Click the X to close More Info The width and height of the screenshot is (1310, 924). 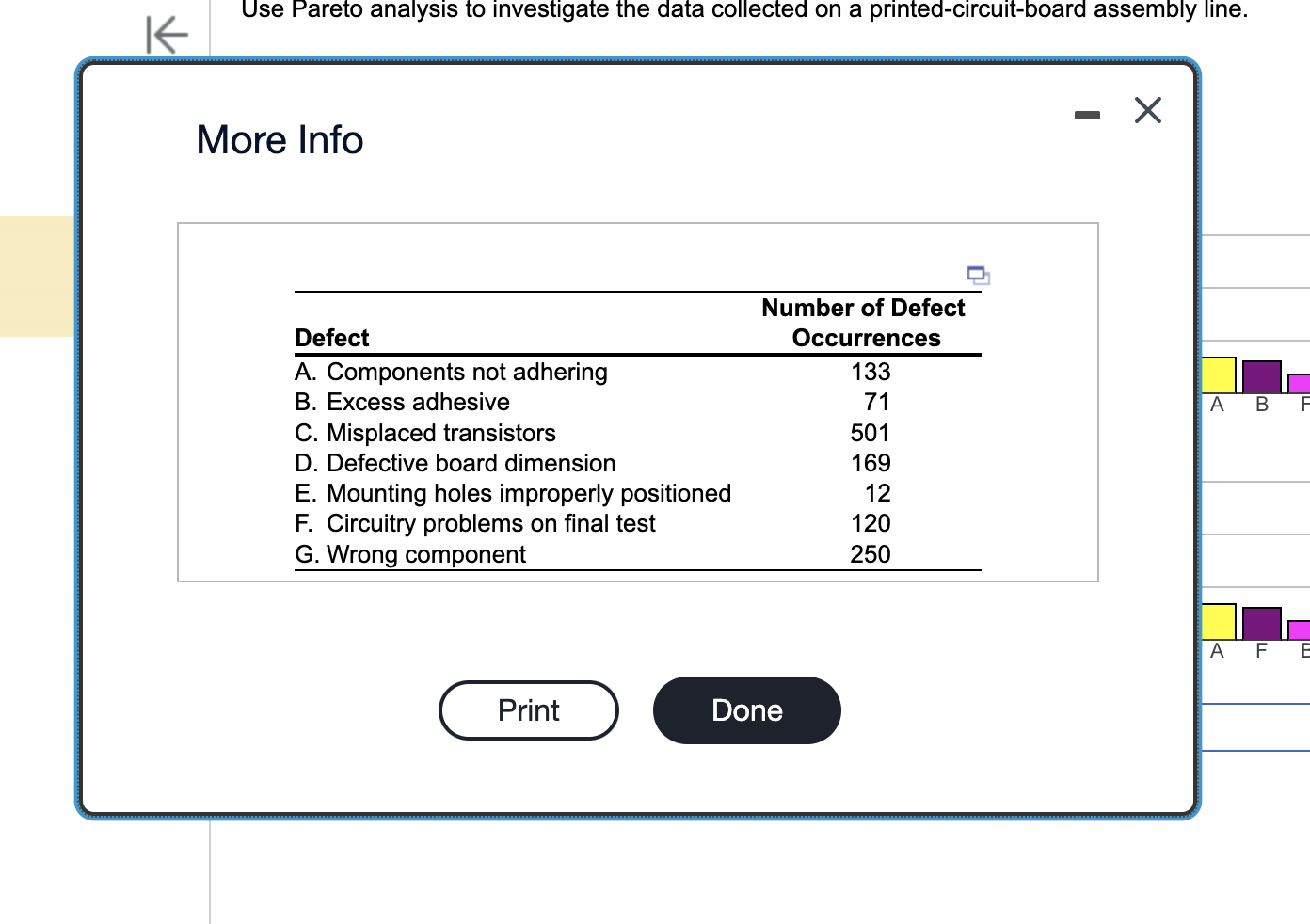click(1147, 110)
